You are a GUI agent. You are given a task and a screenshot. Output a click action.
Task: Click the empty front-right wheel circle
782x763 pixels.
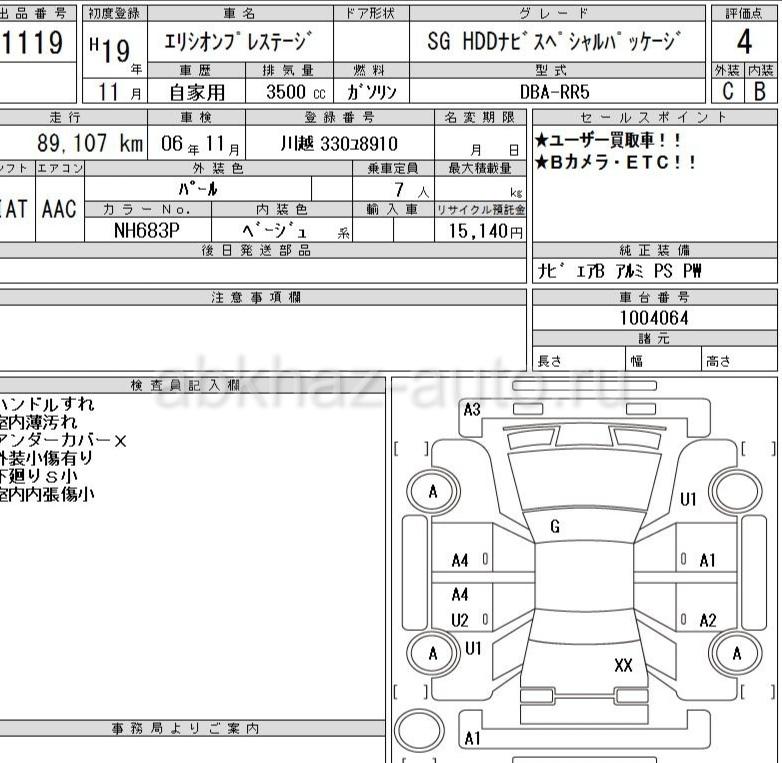click(x=736, y=491)
